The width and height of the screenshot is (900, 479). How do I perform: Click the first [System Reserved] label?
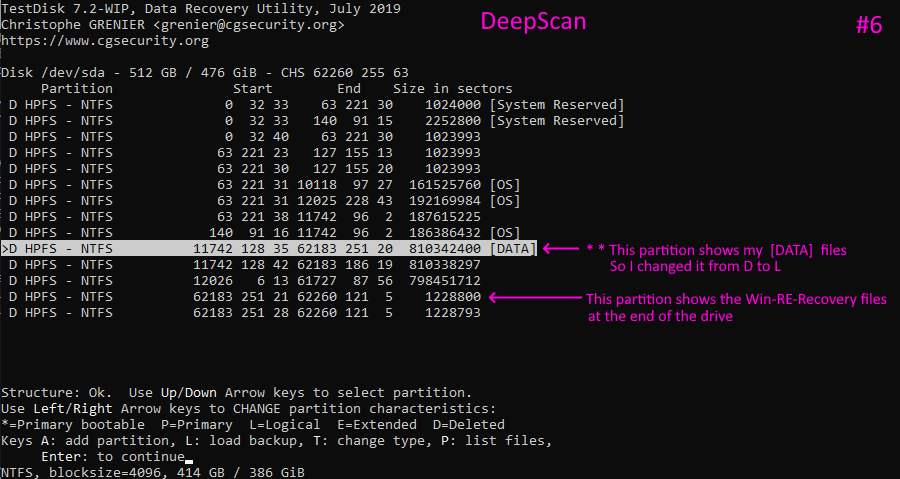(x=557, y=105)
